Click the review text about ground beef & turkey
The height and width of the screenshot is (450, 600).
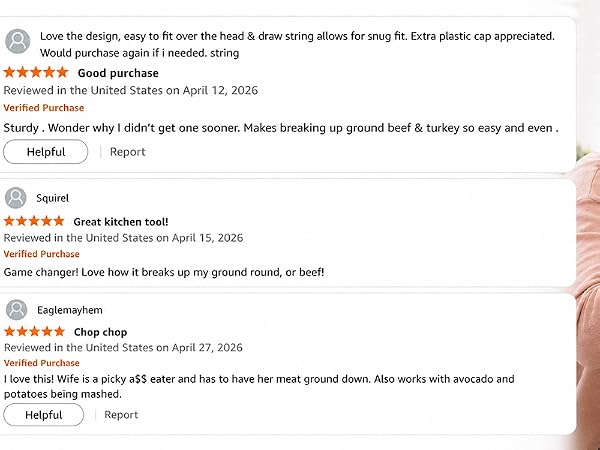281,128
